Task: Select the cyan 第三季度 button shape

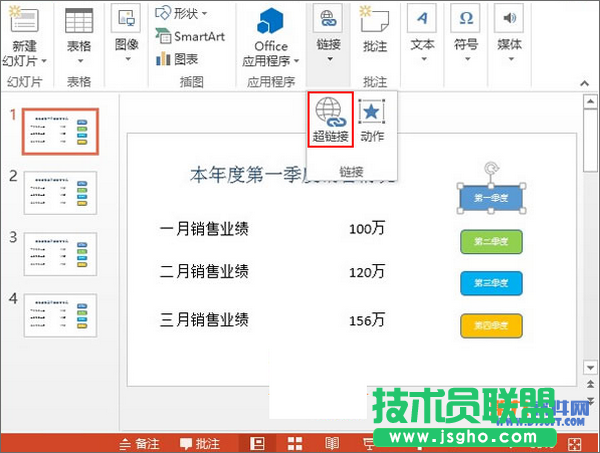Action: point(491,283)
